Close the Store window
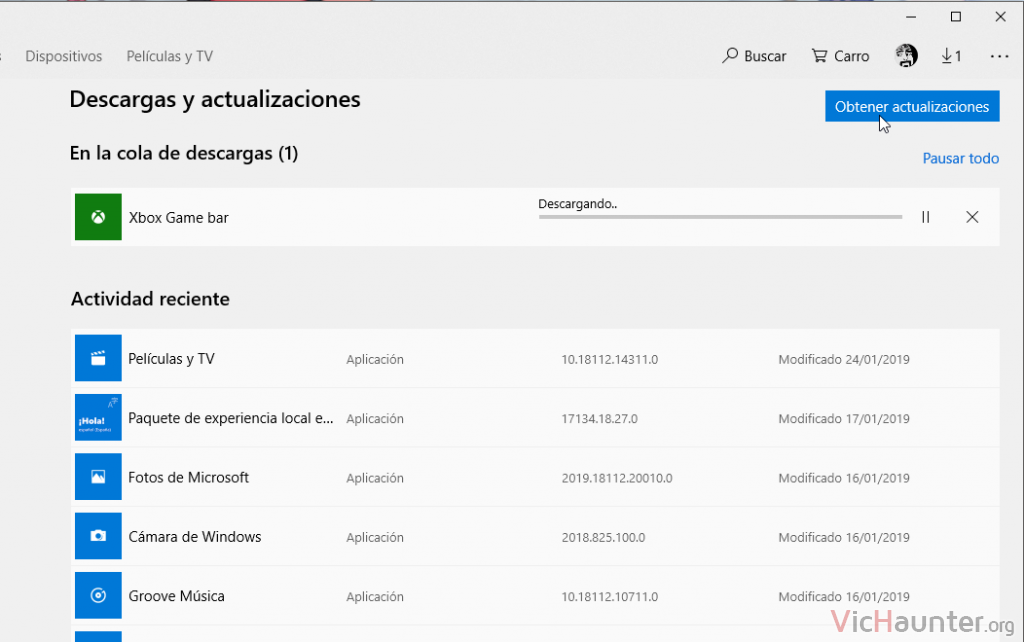1024x642 pixels. coord(1000,17)
